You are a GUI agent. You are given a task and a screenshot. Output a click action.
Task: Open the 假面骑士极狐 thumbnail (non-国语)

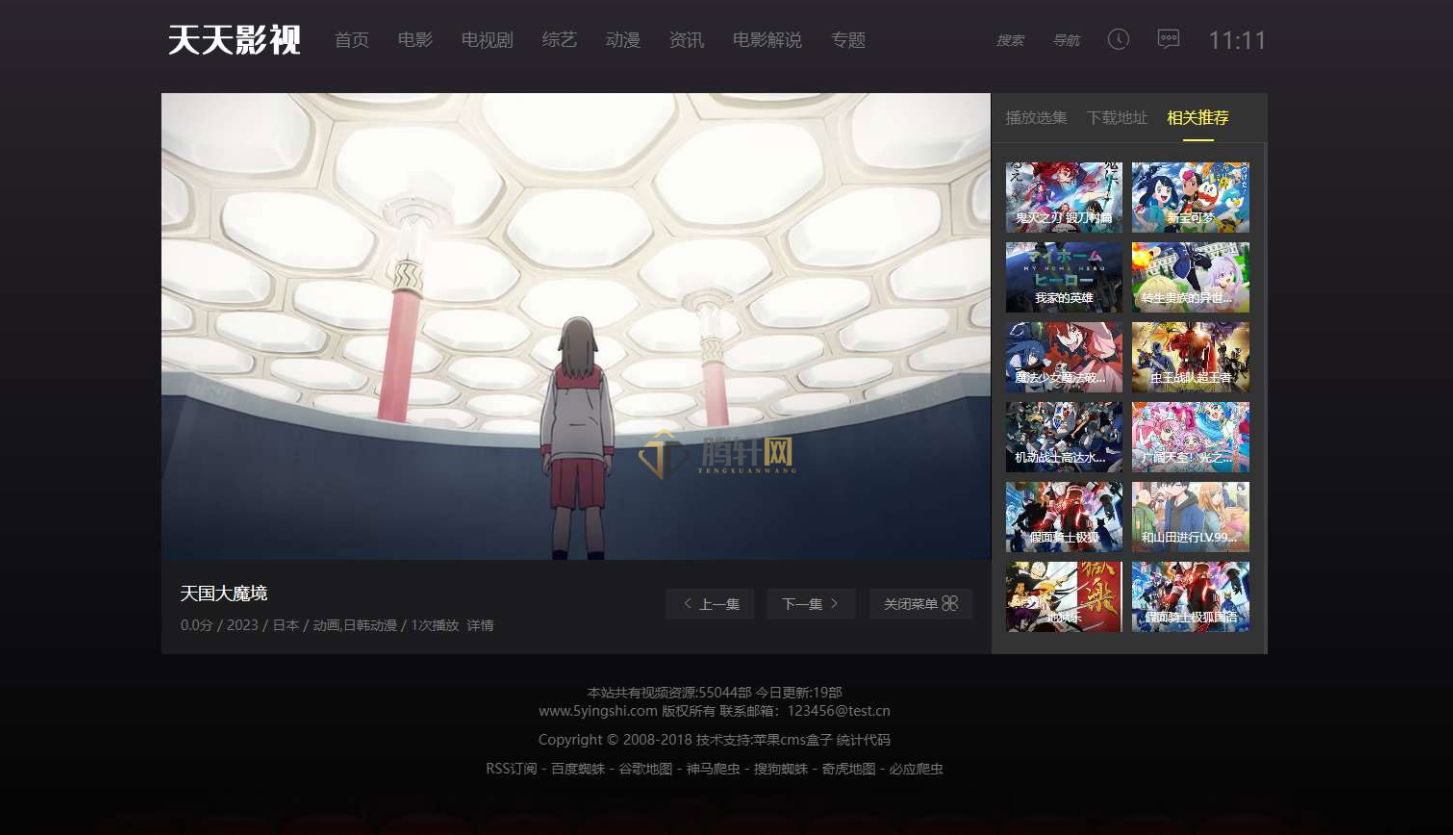[x=1064, y=517]
